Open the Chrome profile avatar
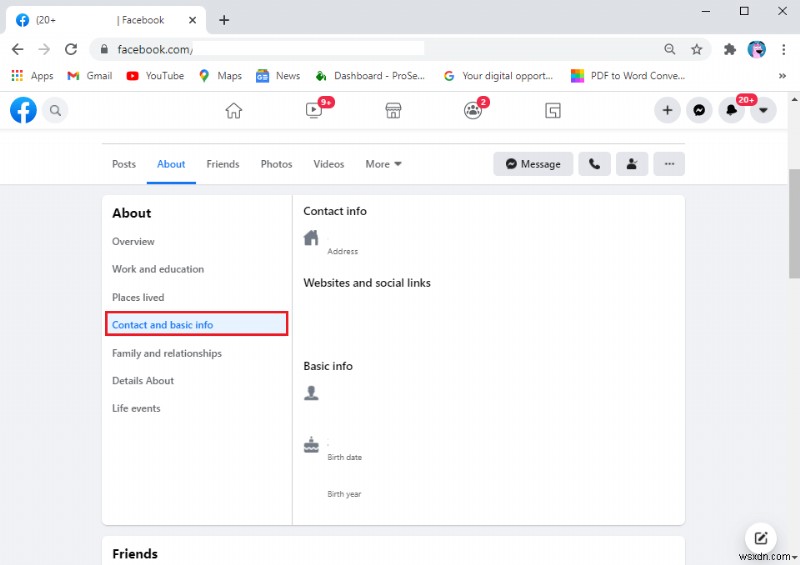 pos(757,49)
